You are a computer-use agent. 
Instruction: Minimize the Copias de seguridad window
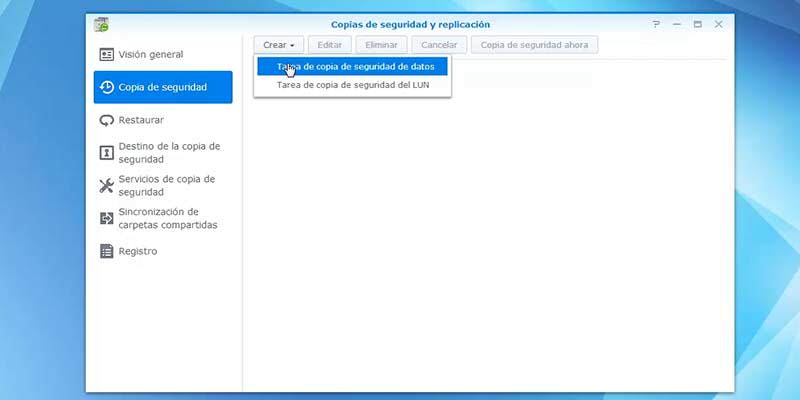(x=677, y=24)
